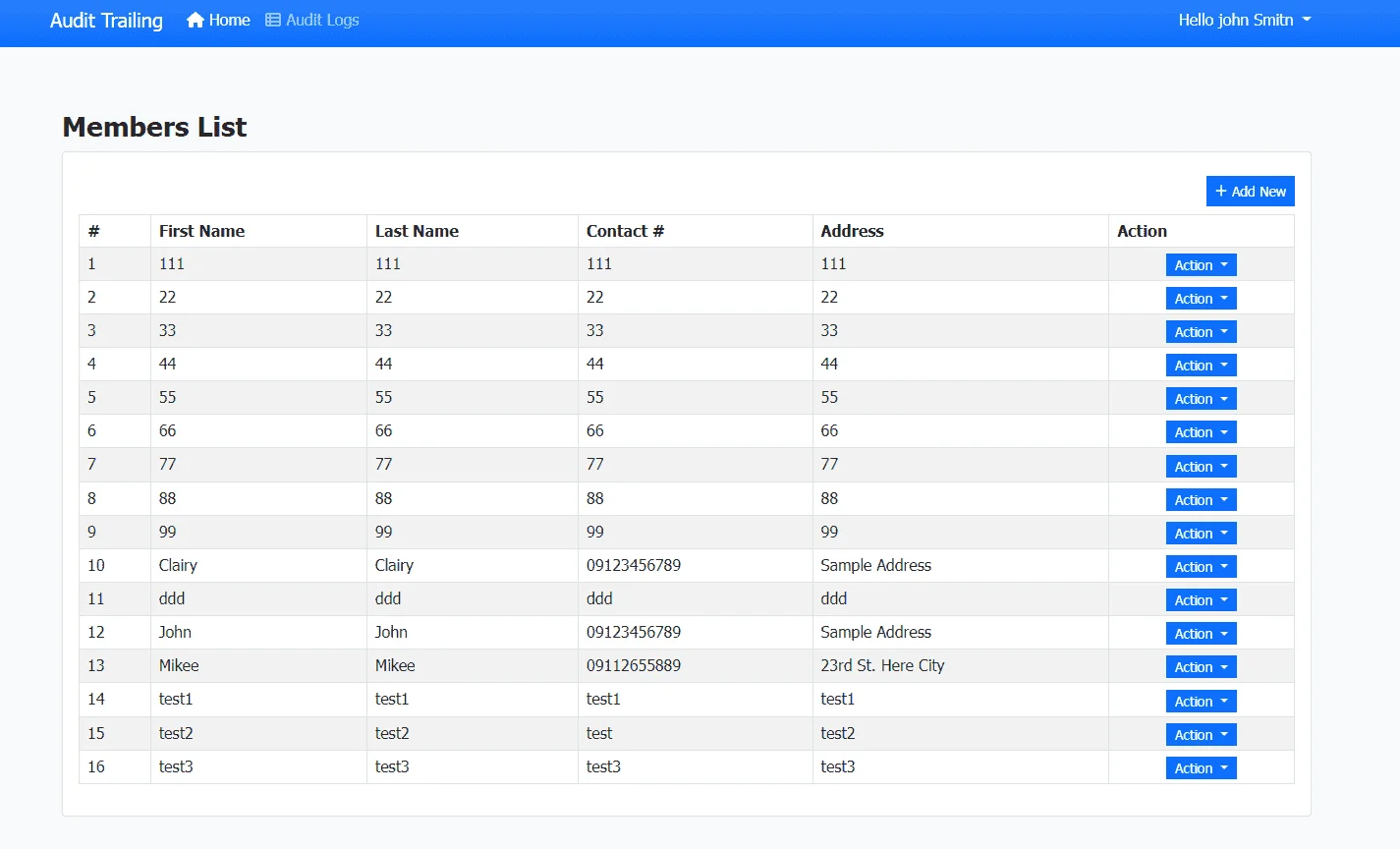Click Sample Address in Clairy row
Viewport: 1400px width, 849px height.
875,565
